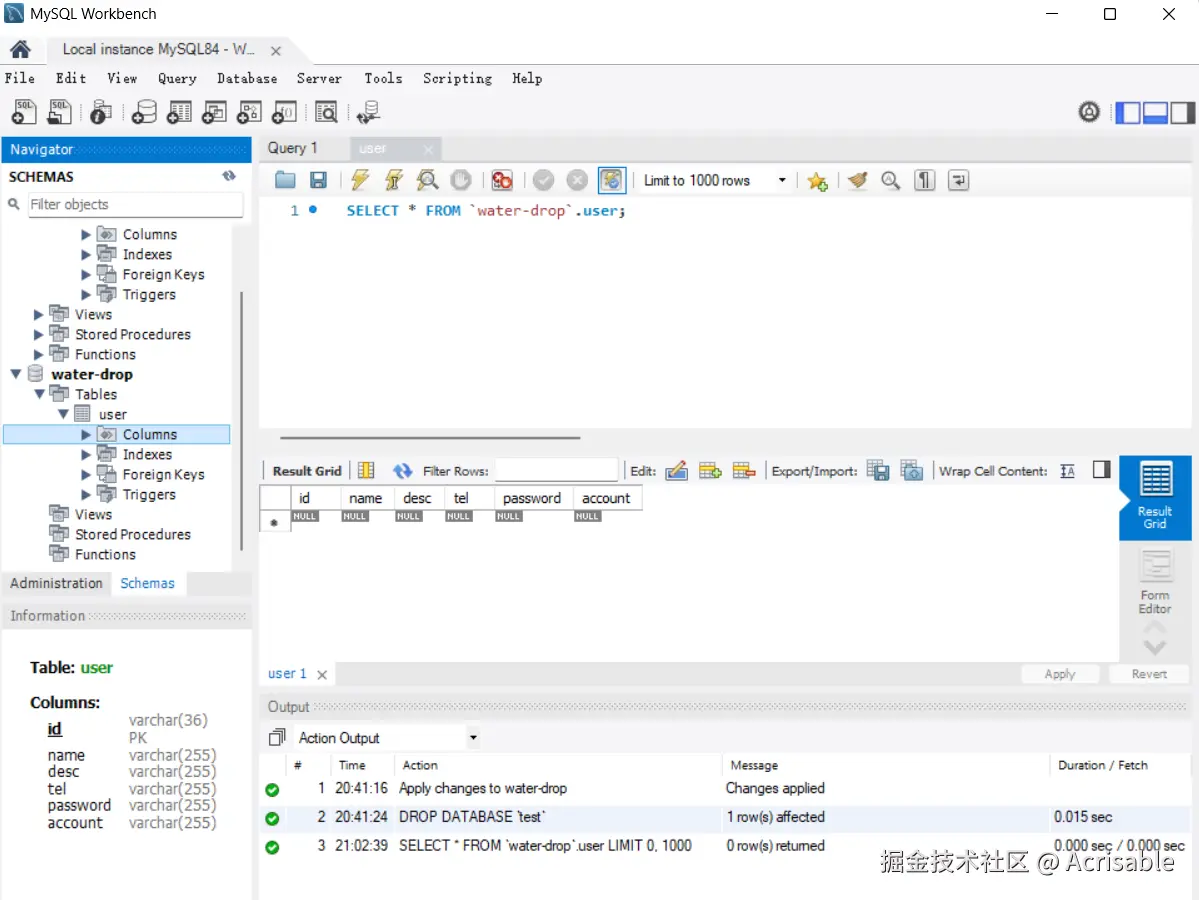Toggle stop script on error

(502, 180)
